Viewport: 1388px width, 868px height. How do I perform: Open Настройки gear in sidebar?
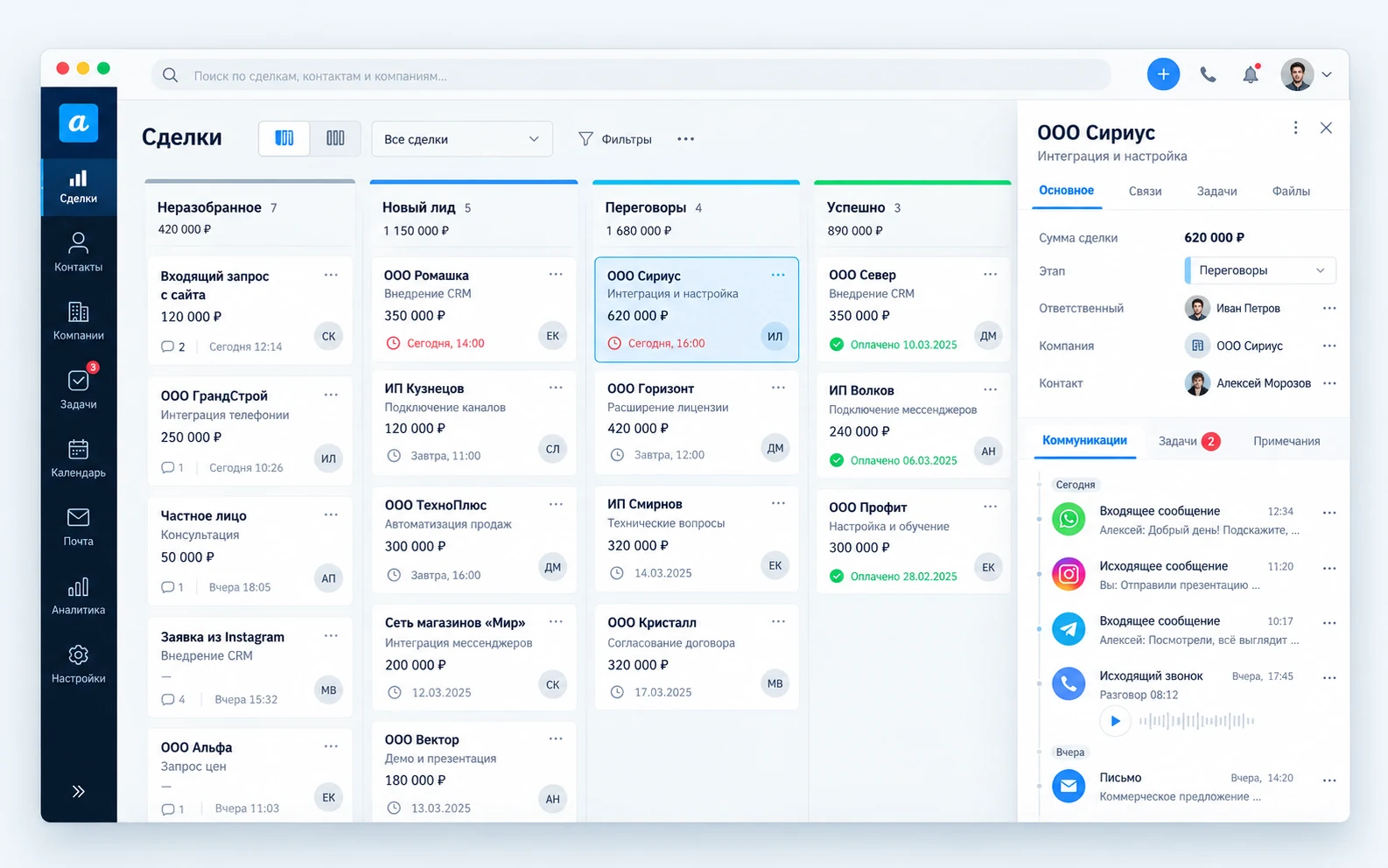coord(79,664)
